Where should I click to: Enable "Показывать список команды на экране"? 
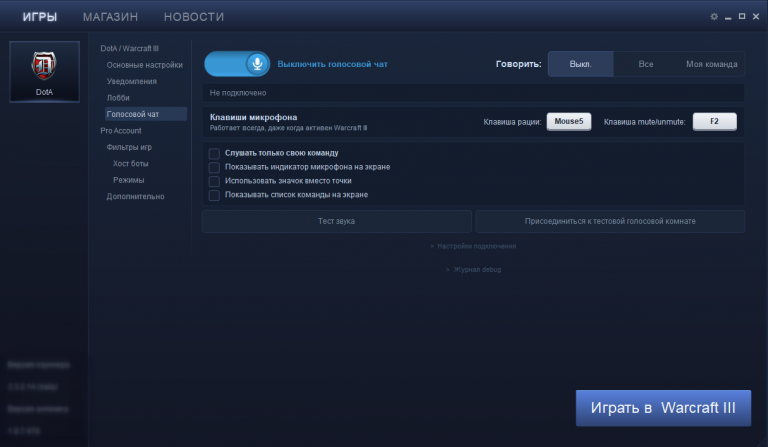214,195
